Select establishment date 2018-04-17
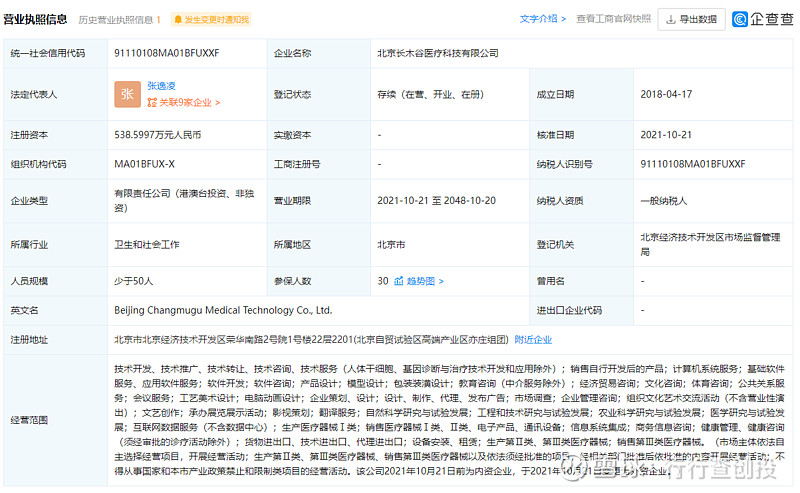 click(x=666, y=94)
